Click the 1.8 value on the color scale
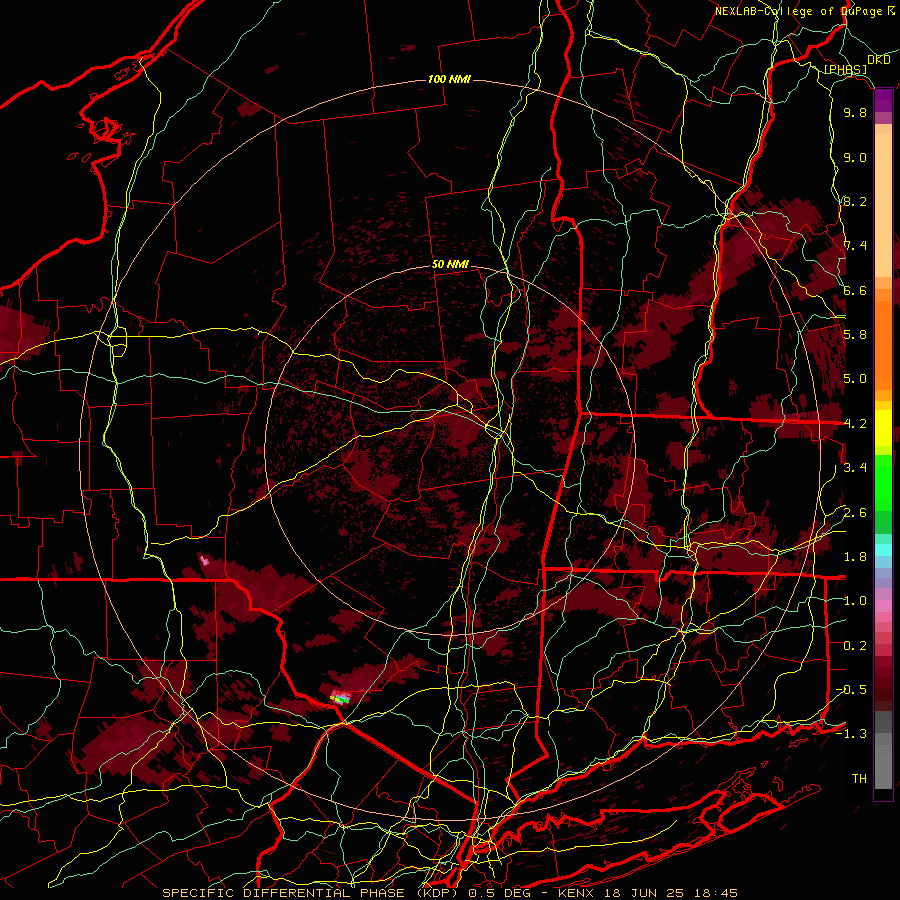Screen dimensions: 900x900 [855, 557]
